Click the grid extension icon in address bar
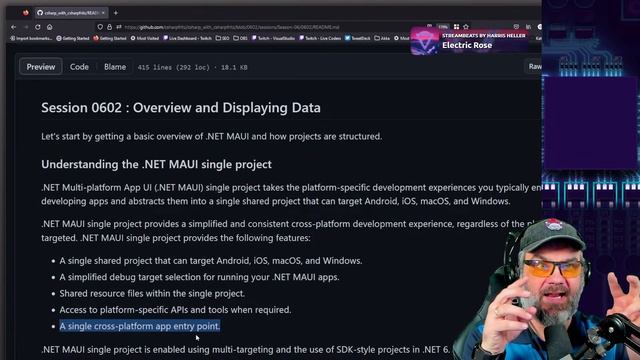Image resolution: width=640 pixels, height=360 pixels. pos(456,27)
